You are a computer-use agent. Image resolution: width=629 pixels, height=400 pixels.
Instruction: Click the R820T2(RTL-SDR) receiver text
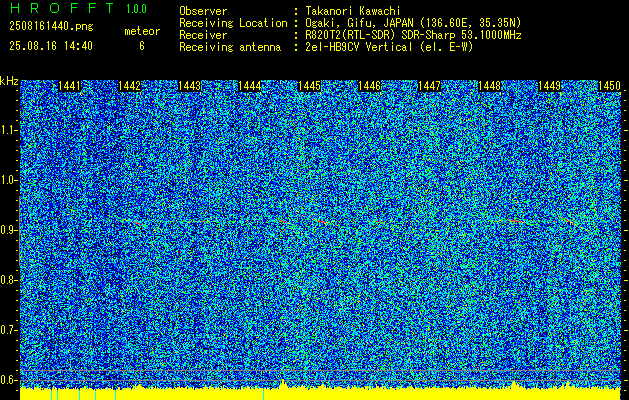pos(413,35)
